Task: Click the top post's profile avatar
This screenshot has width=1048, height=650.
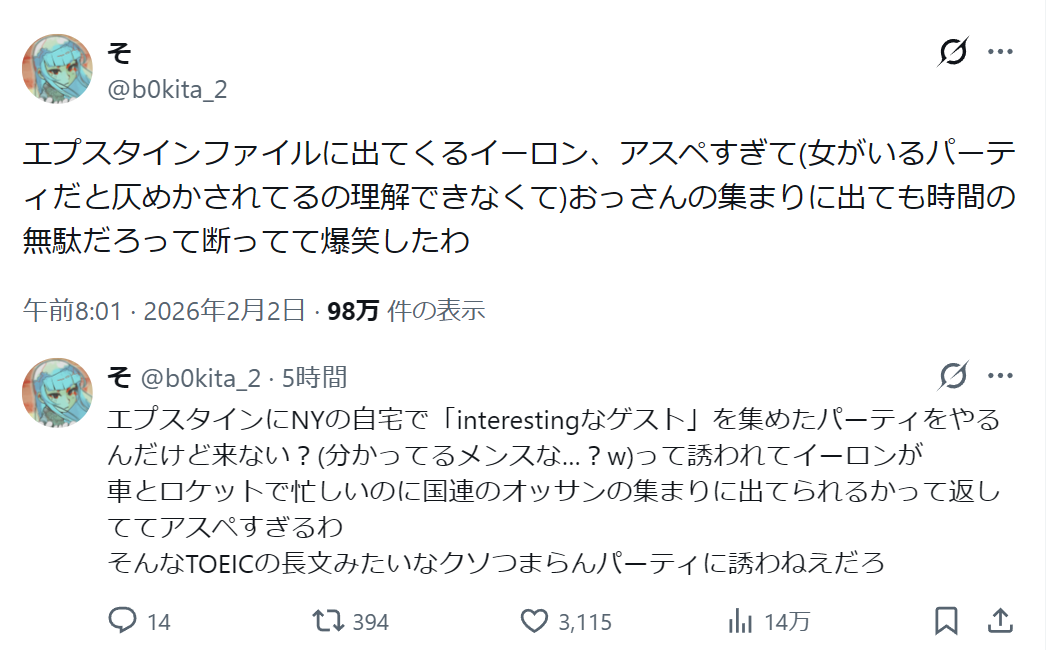Action: pos(57,69)
